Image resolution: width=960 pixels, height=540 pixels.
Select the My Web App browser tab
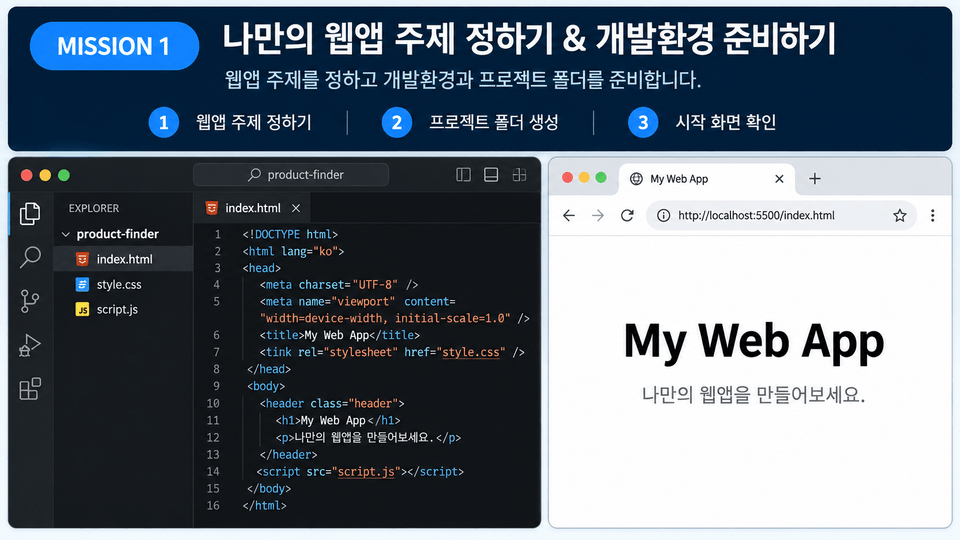point(707,179)
